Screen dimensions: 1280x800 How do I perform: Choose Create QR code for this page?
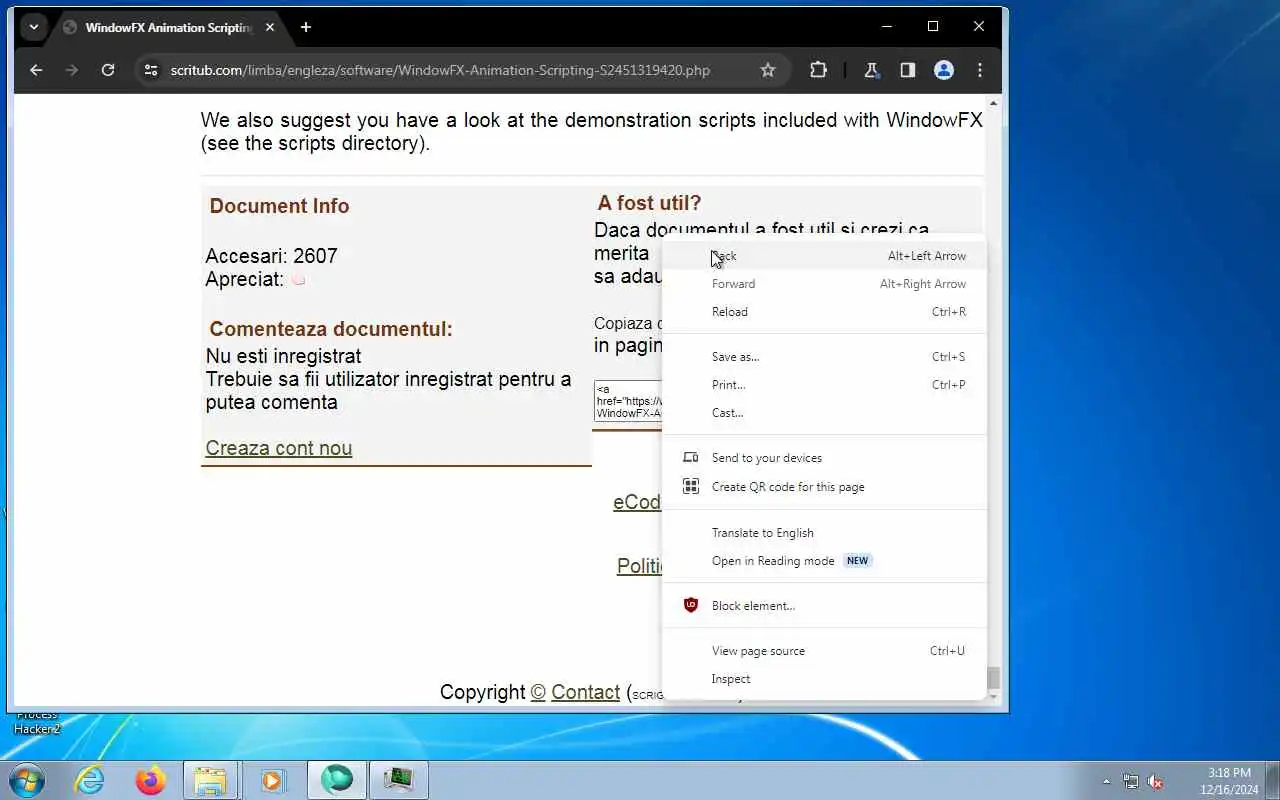pyautogui.click(x=825, y=487)
